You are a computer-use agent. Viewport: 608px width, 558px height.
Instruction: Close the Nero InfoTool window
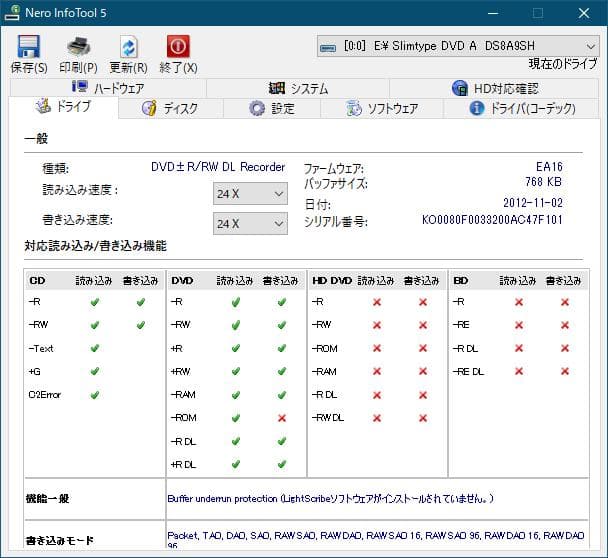[x=584, y=13]
